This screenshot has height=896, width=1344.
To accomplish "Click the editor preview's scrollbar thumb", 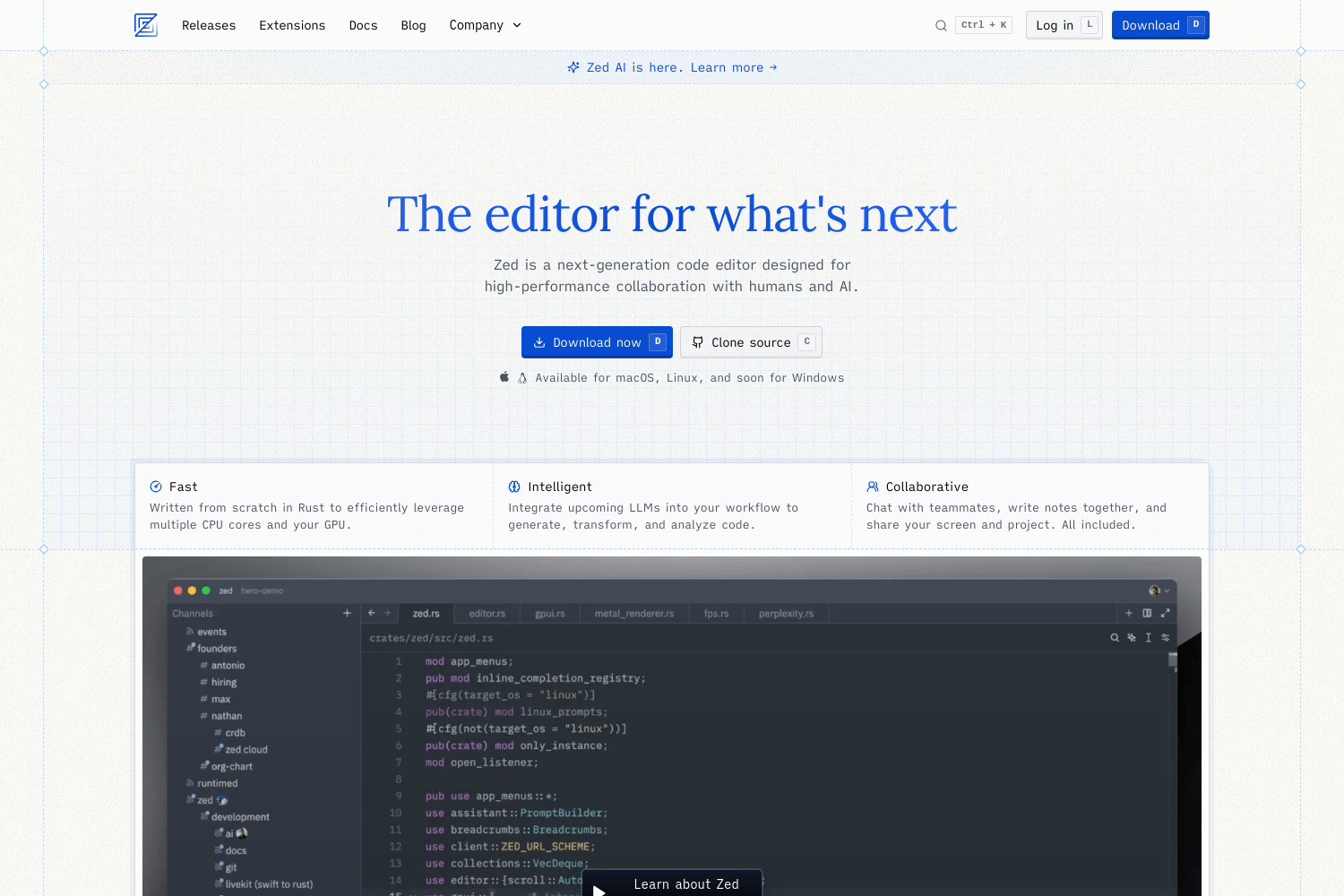I will click(x=1173, y=661).
